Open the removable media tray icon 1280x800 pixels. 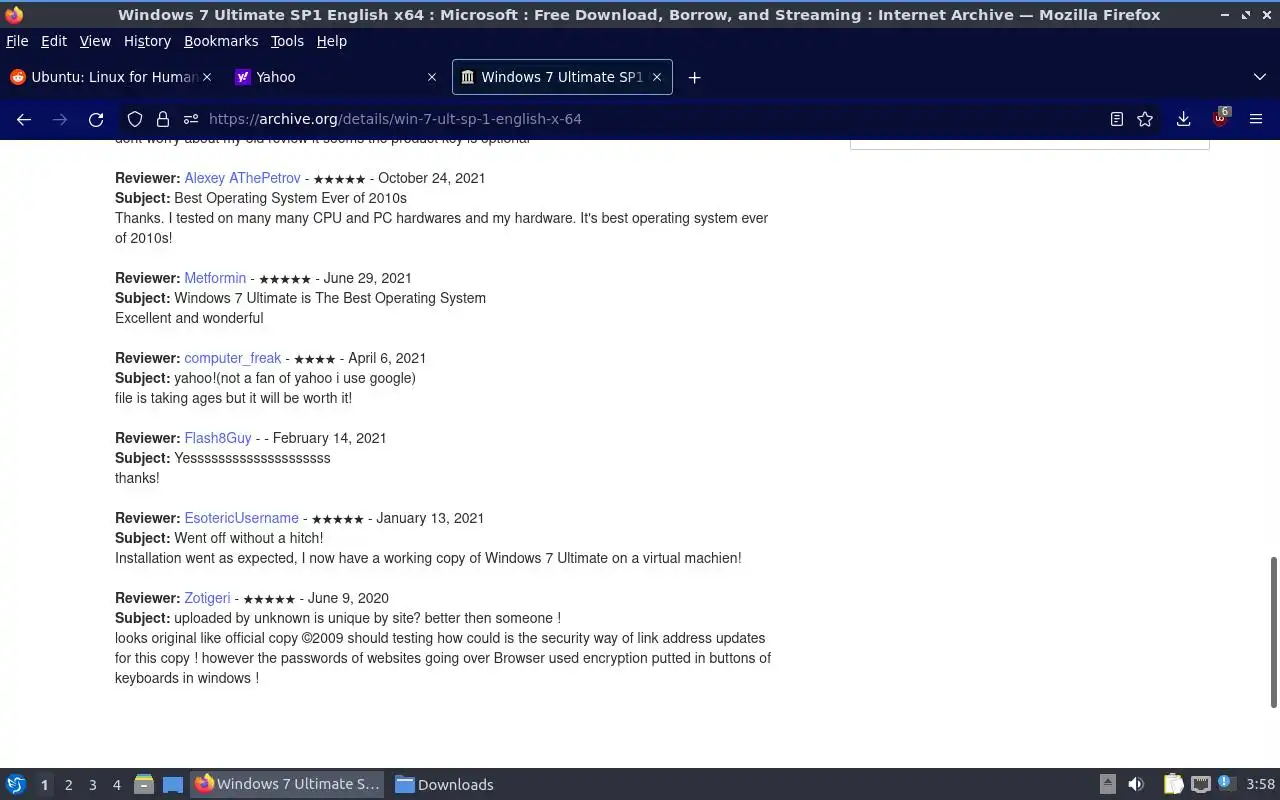(x=1107, y=785)
